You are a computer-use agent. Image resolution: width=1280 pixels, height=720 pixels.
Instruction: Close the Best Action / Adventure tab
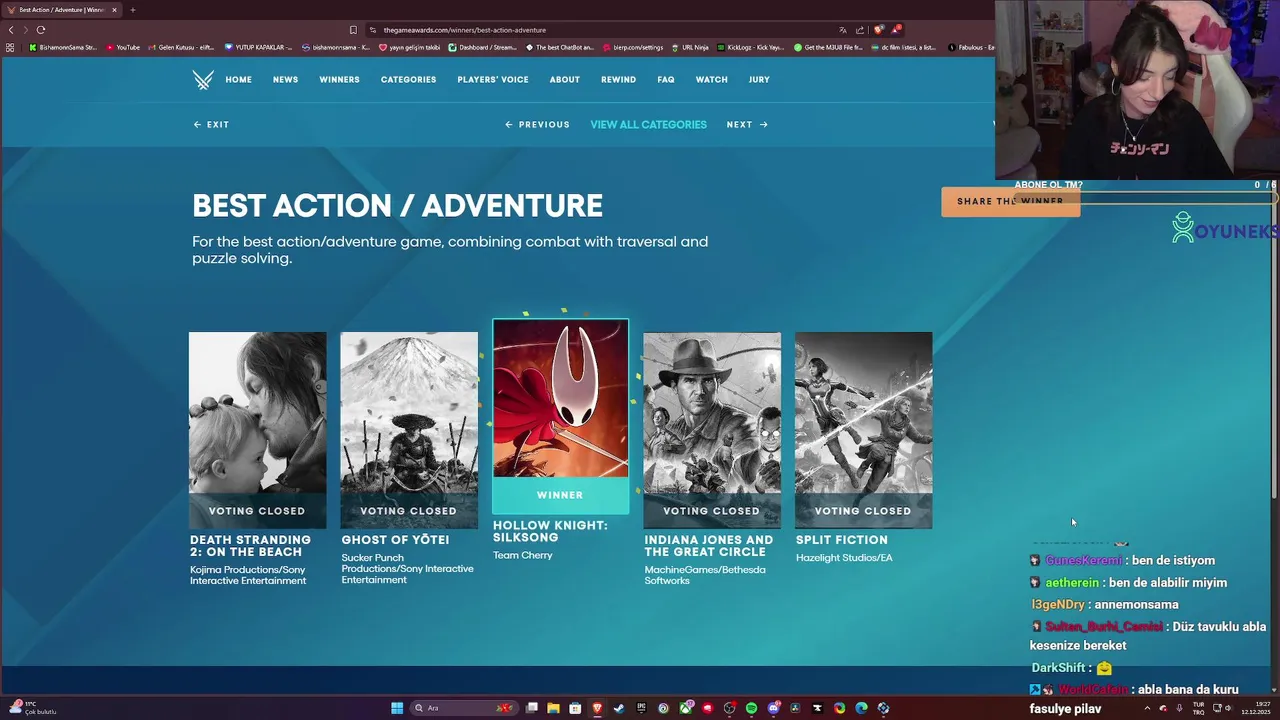click(114, 10)
